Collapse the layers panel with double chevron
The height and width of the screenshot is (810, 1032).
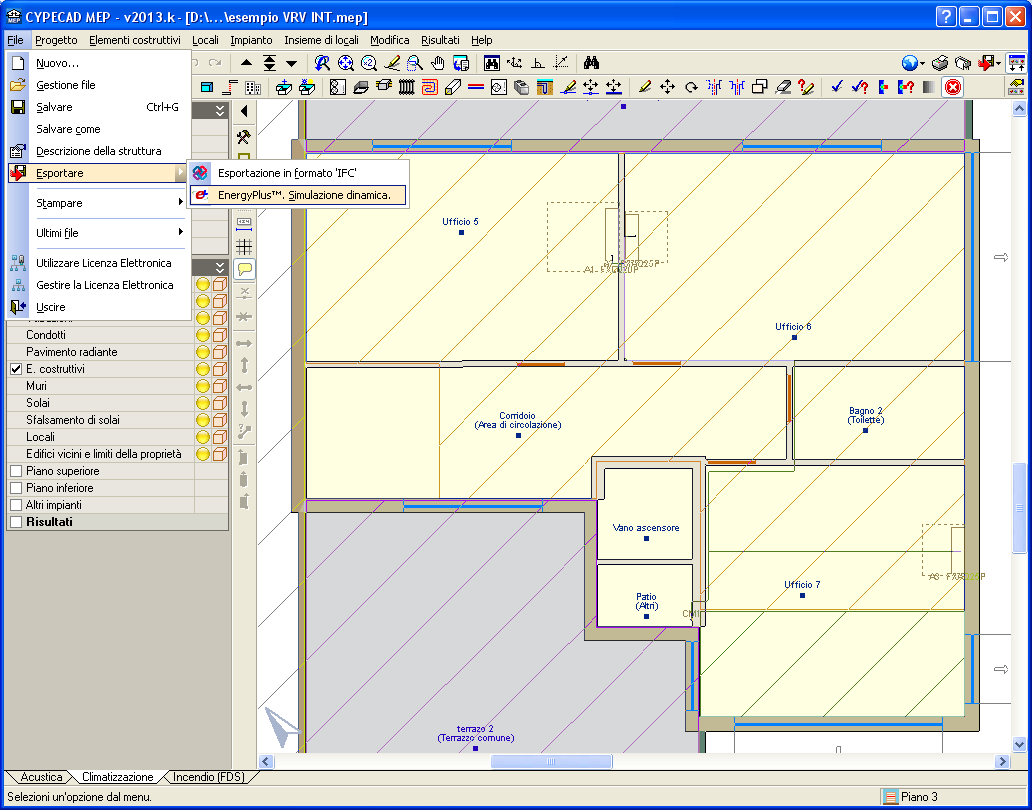220,268
